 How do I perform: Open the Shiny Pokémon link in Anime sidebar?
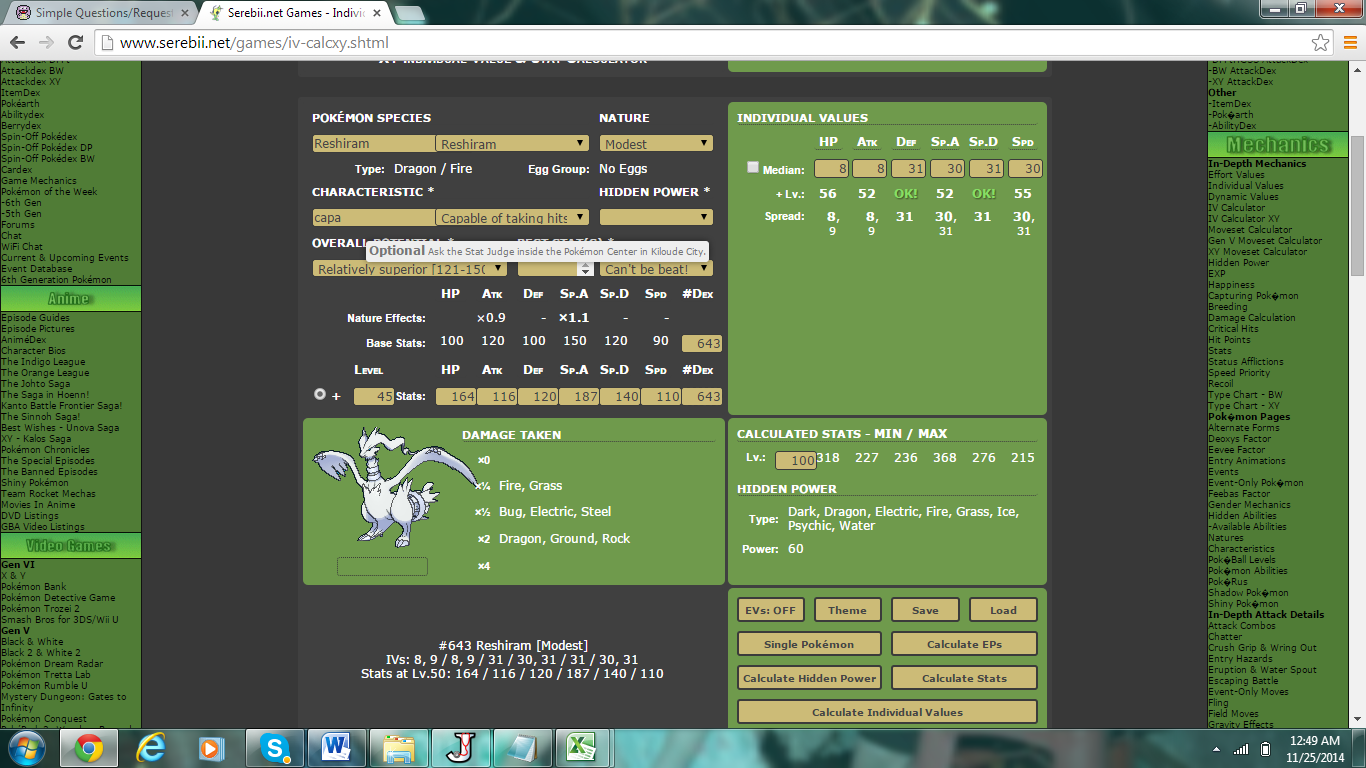(x=35, y=483)
